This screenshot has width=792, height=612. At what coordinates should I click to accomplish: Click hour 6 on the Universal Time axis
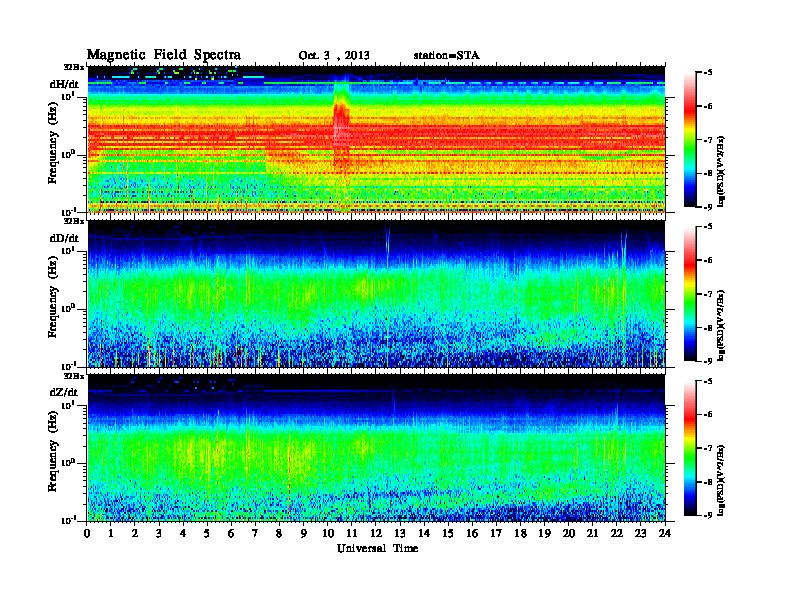click(x=232, y=534)
